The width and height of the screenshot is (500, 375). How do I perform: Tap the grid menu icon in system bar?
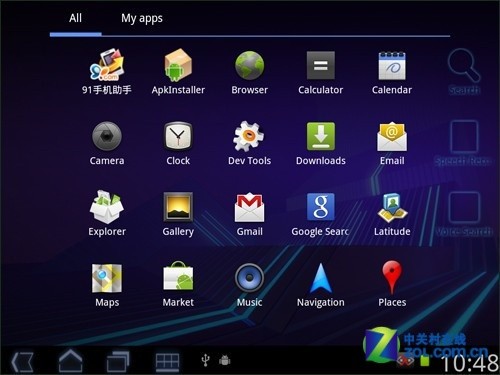point(167,361)
